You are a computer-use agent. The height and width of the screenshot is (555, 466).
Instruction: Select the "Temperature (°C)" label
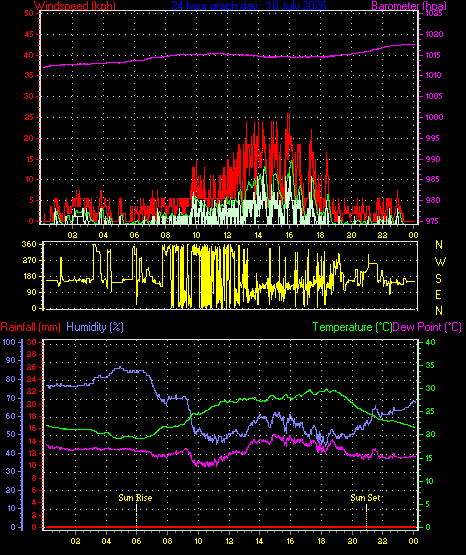pyautogui.click(x=352, y=327)
